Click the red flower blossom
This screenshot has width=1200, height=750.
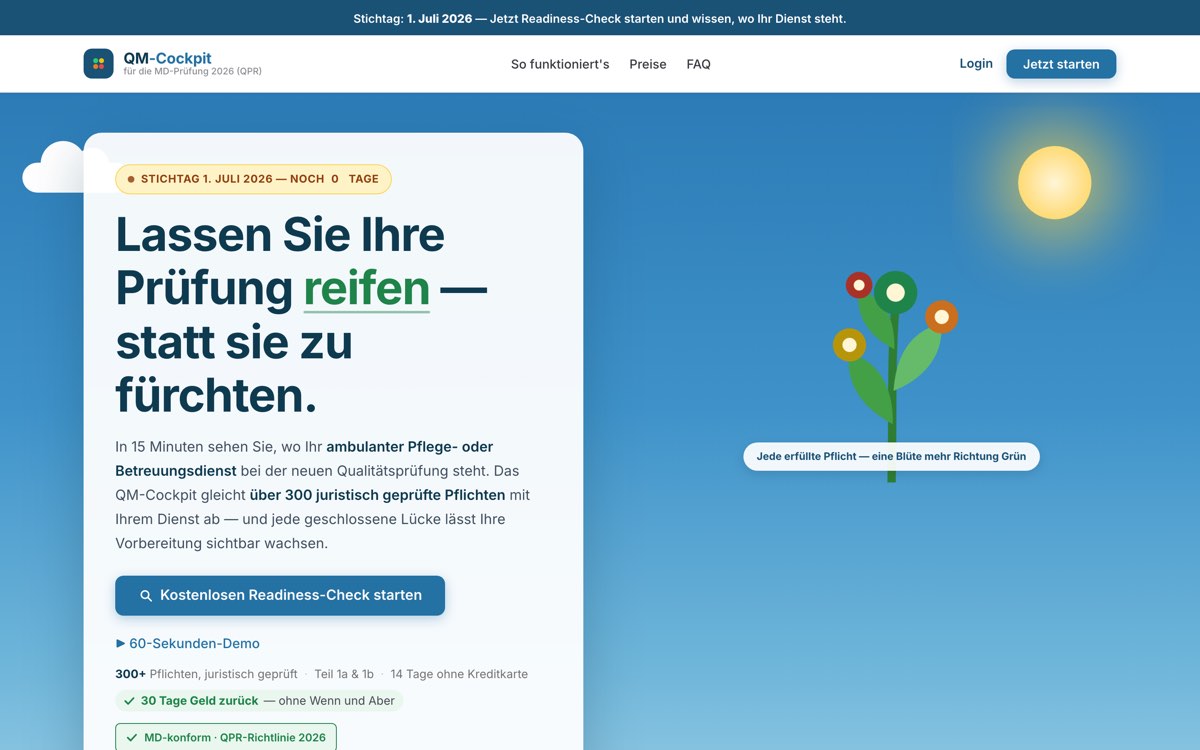pos(859,285)
